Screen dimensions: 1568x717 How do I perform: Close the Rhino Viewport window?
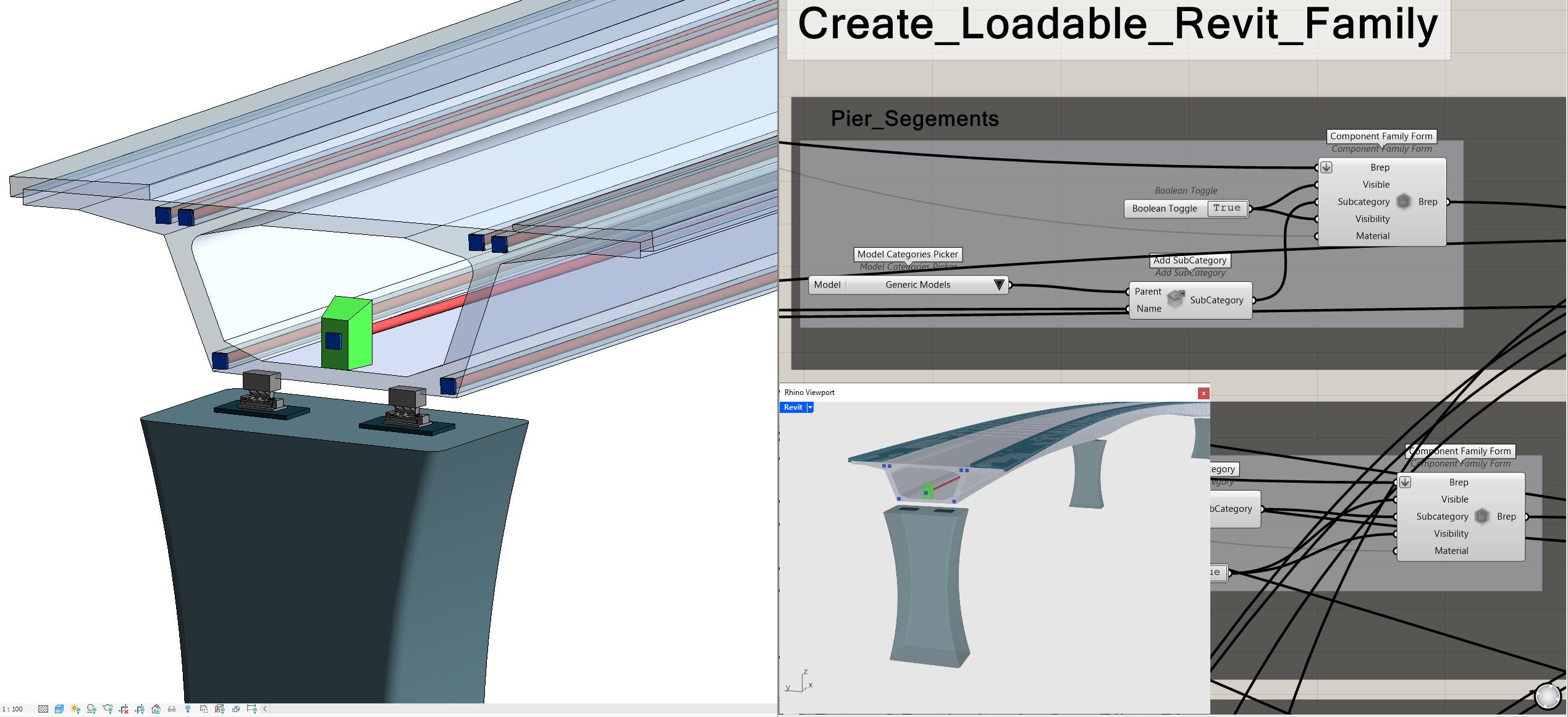click(1203, 393)
